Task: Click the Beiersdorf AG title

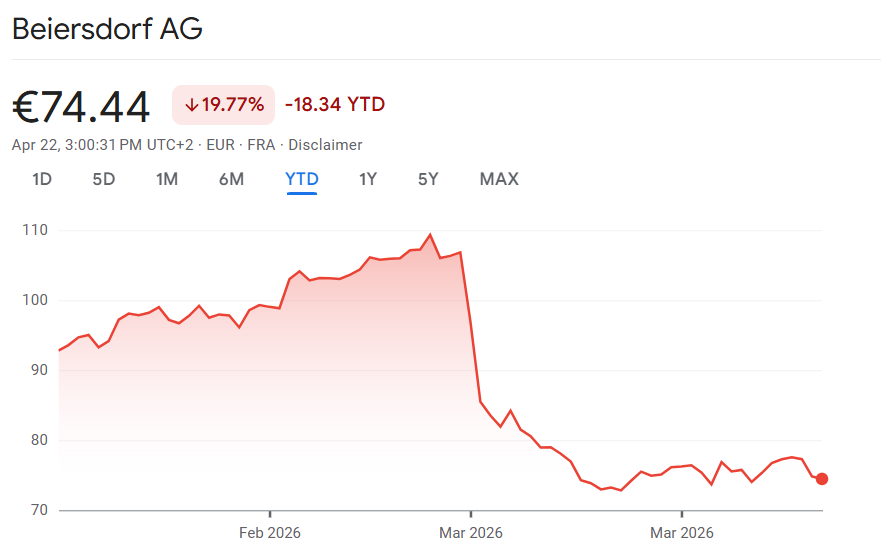Action: pyautogui.click(x=107, y=29)
